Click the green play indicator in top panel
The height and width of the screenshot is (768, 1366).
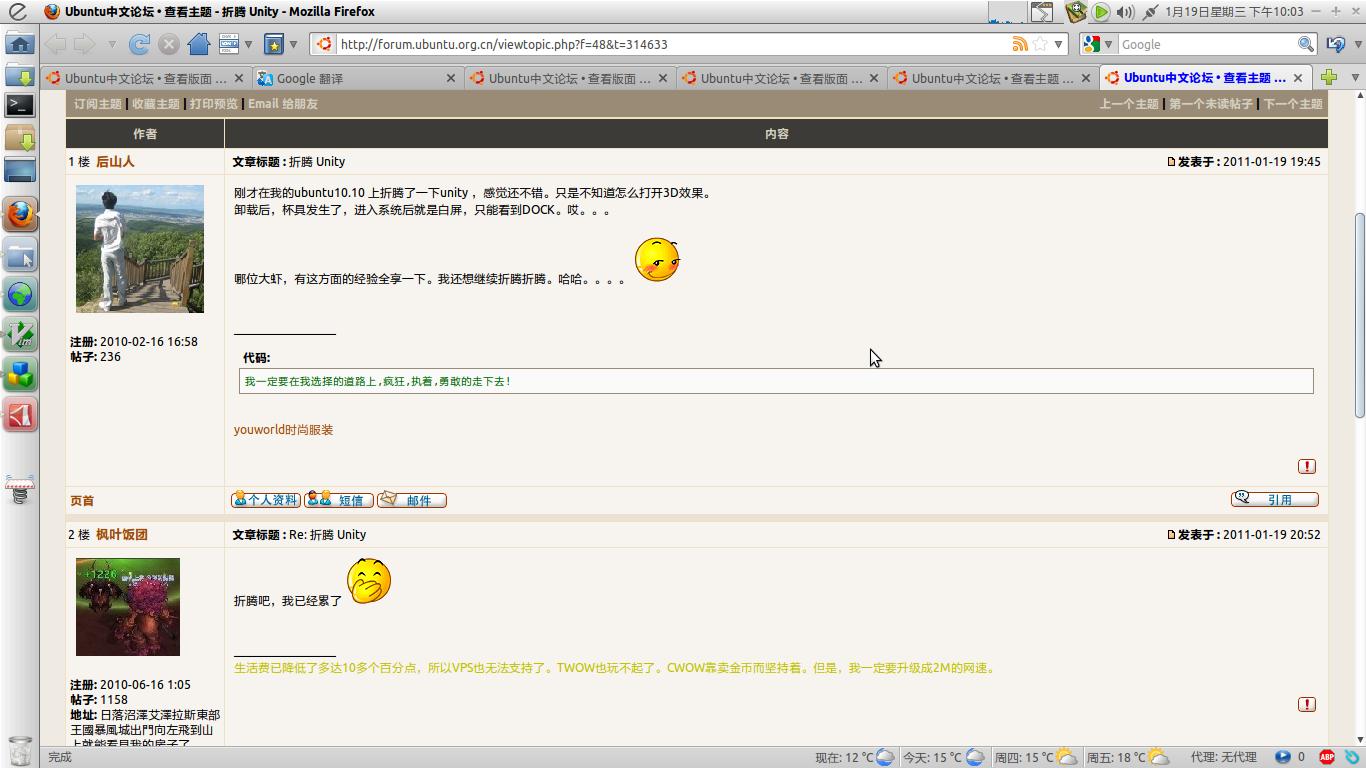tap(1101, 12)
